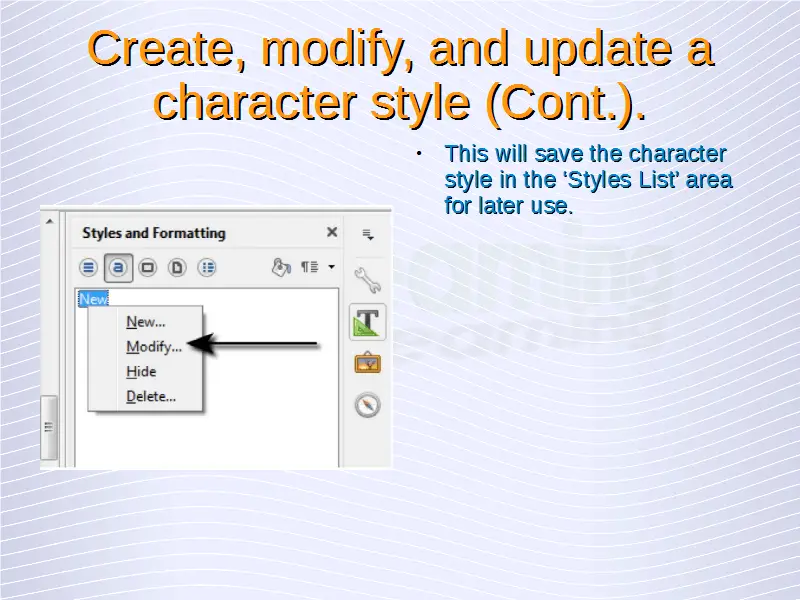Click the vertical scrollbar handle at left
The width and height of the screenshot is (800, 600).
(x=48, y=427)
